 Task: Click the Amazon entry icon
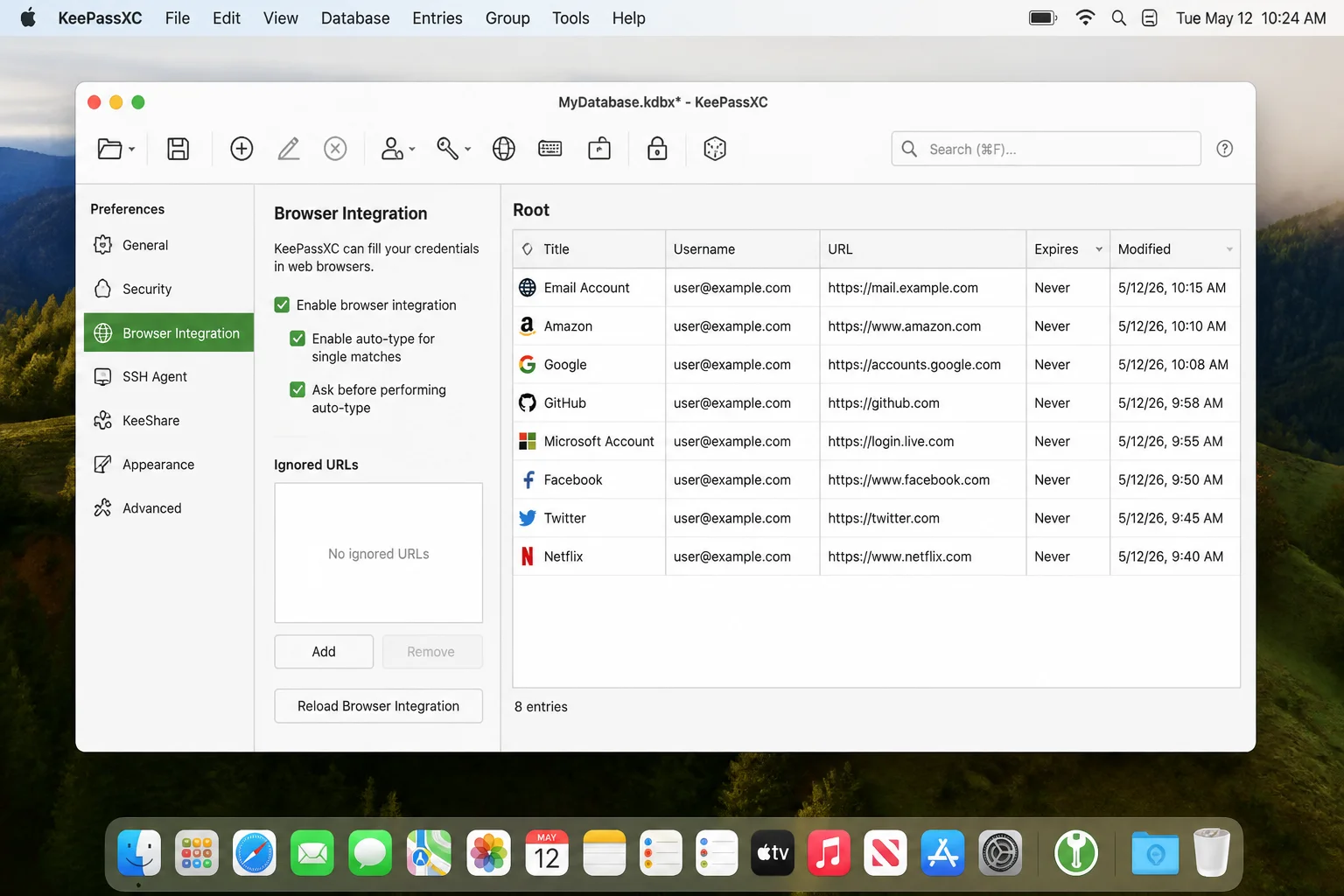528,326
